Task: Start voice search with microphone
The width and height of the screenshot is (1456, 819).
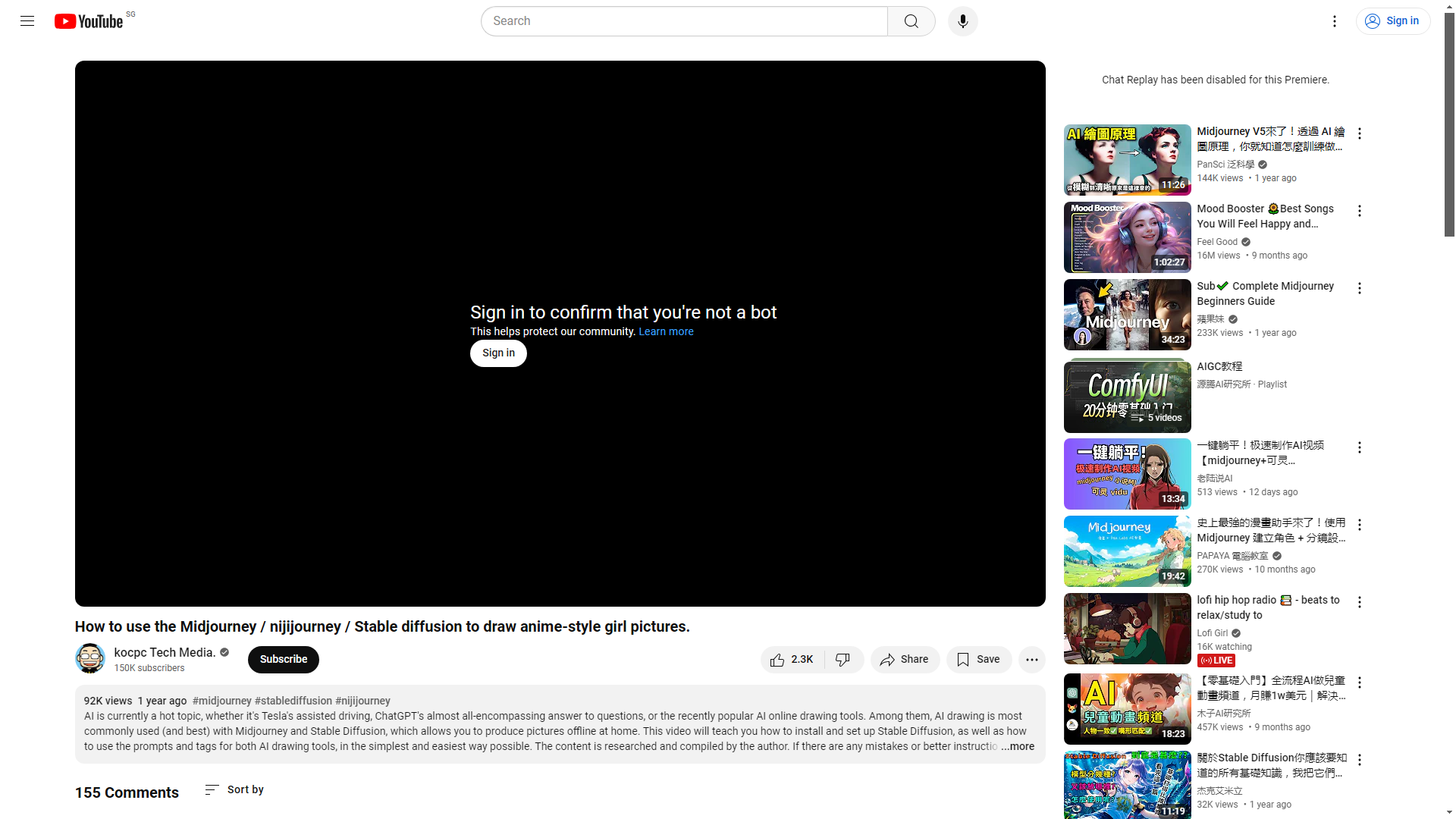Action: pyautogui.click(x=962, y=21)
